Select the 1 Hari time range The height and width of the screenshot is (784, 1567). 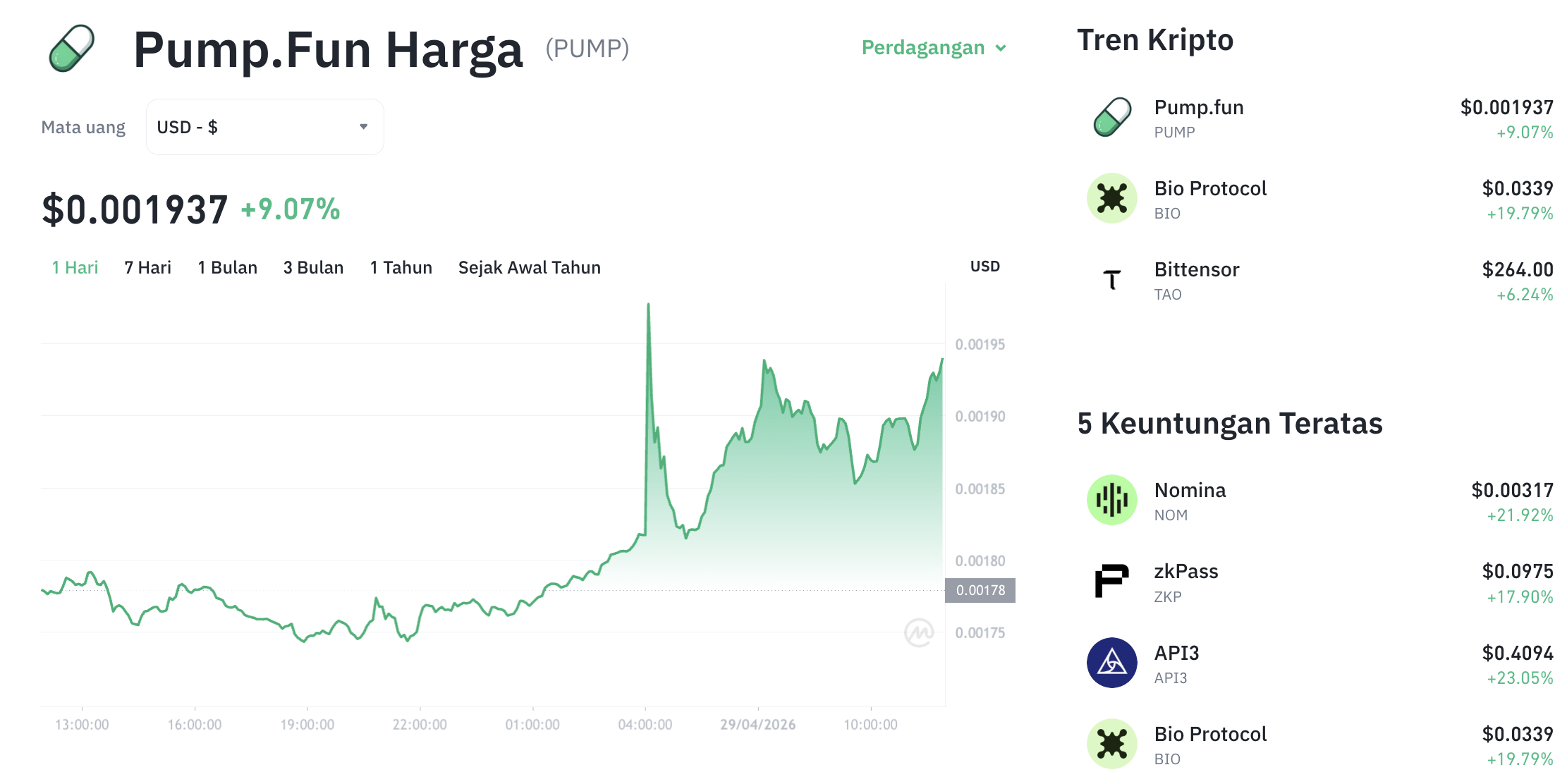tap(75, 268)
